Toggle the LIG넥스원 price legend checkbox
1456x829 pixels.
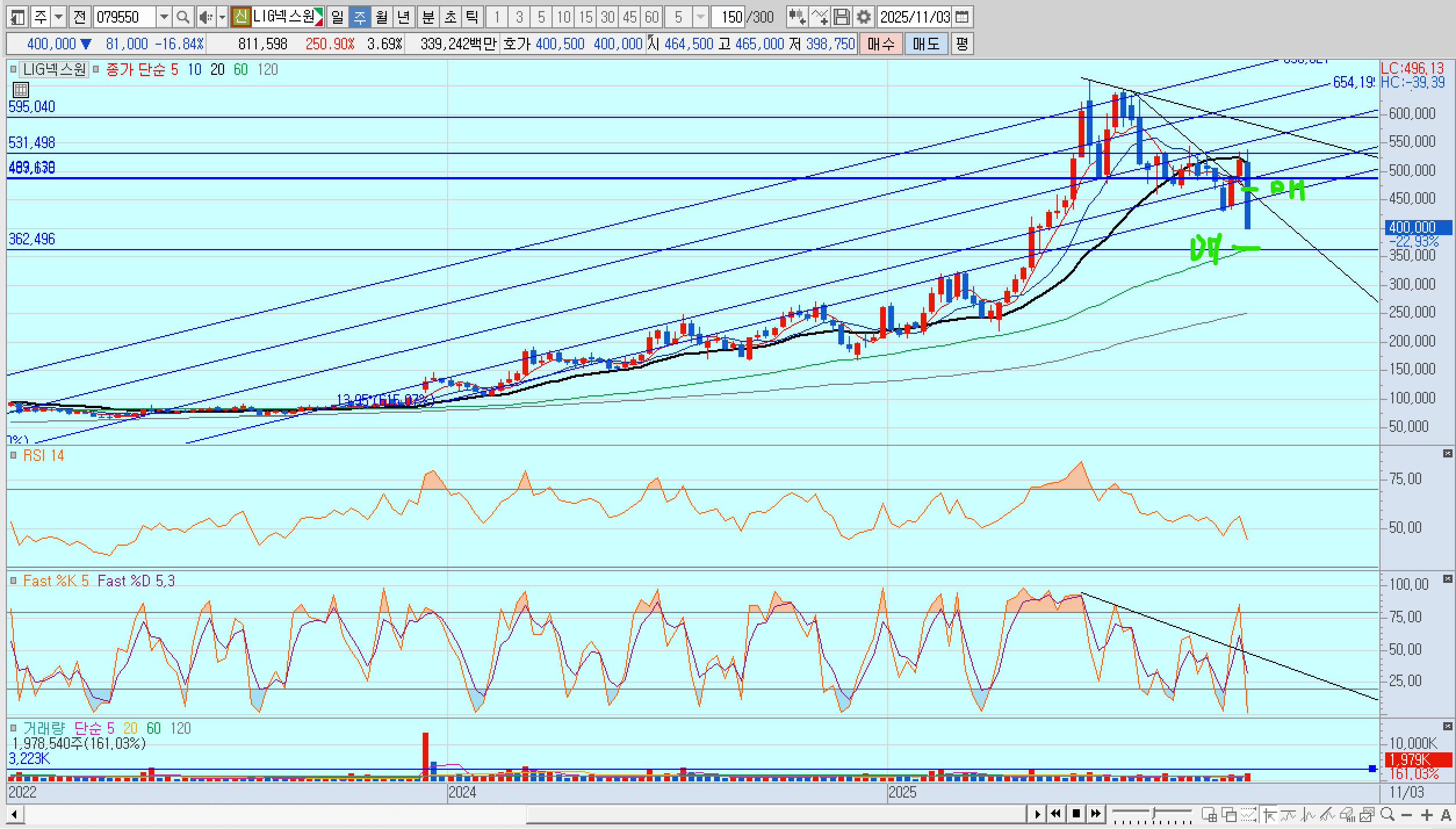(13, 70)
